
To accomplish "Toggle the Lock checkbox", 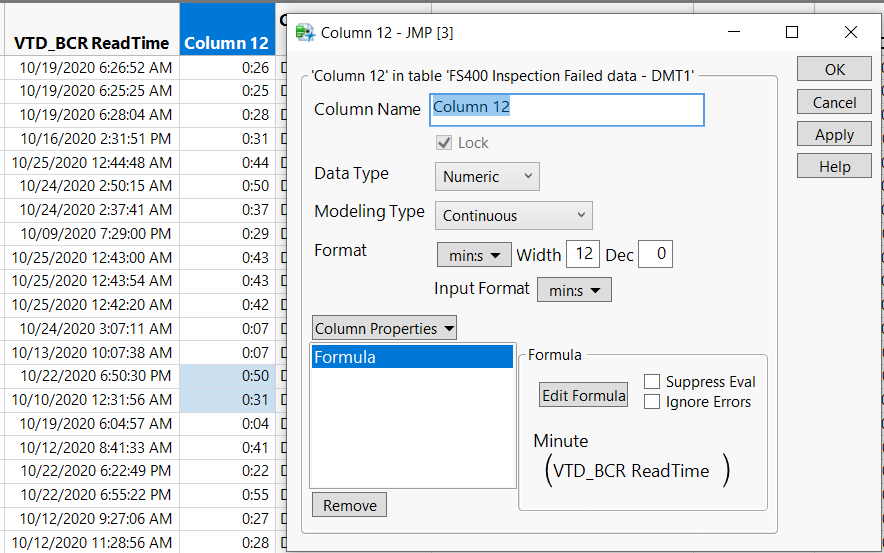I will [x=444, y=143].
